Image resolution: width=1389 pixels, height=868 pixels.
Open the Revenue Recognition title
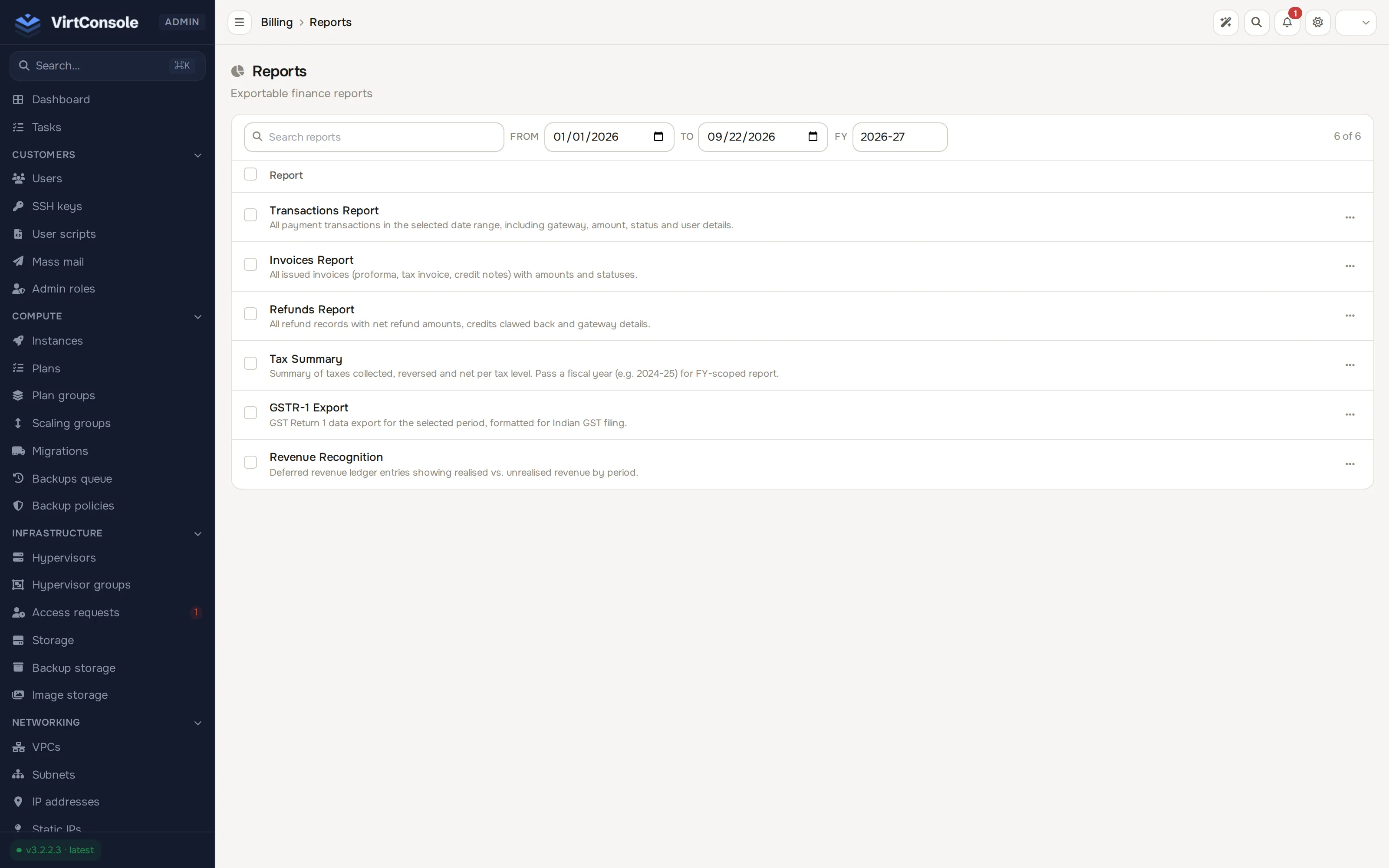tap(326, 457)
